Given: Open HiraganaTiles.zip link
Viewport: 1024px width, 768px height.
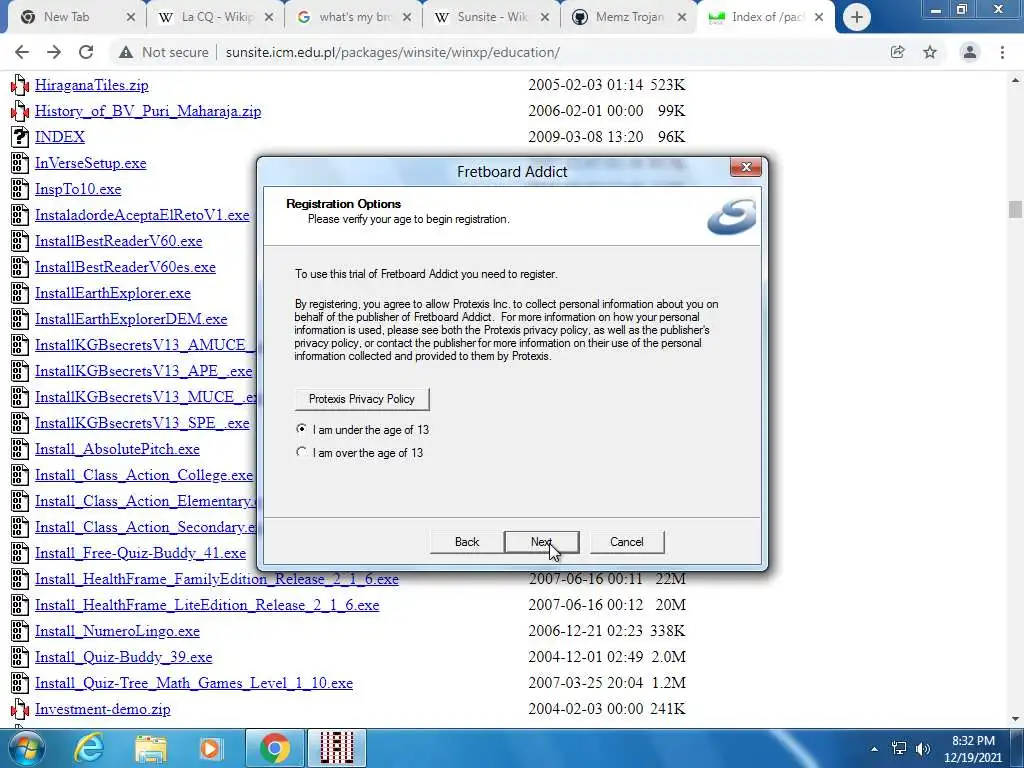Looking at the screenshot, I should [x=91, y=85].
